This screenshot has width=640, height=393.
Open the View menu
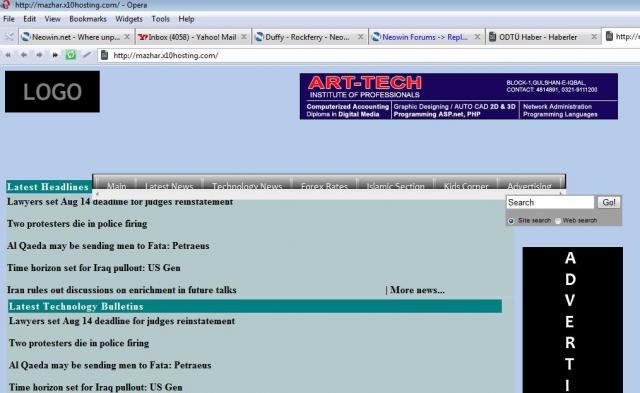pyautogui.click(x=52, y=19)
